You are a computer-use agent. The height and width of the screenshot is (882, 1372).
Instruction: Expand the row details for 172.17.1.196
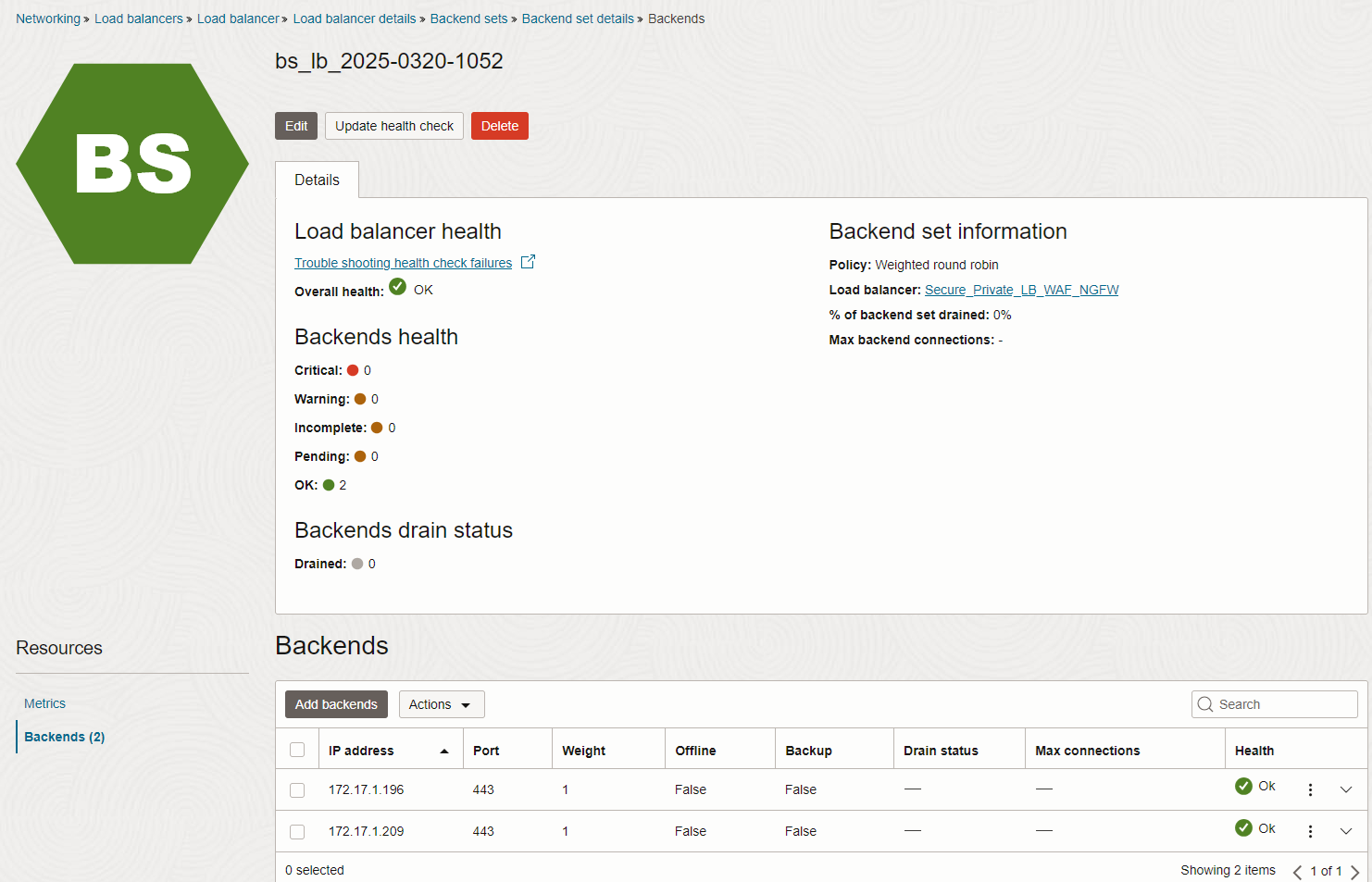[1346, 789]
